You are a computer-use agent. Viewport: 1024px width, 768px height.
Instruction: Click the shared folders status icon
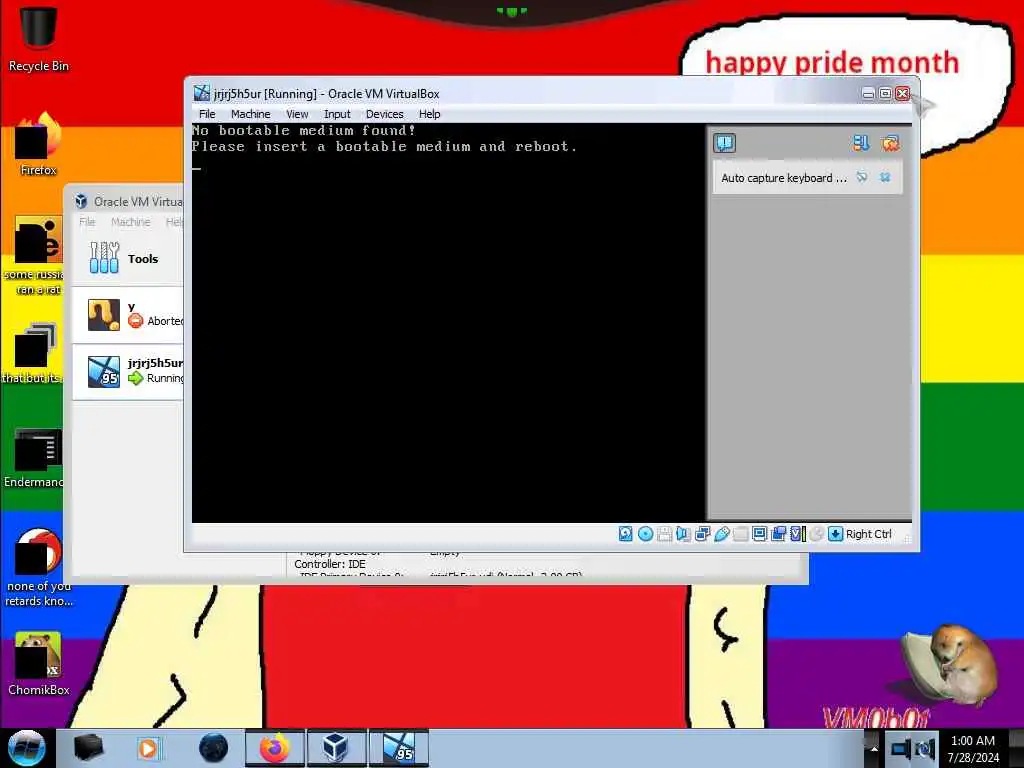[x=741, y=534]
